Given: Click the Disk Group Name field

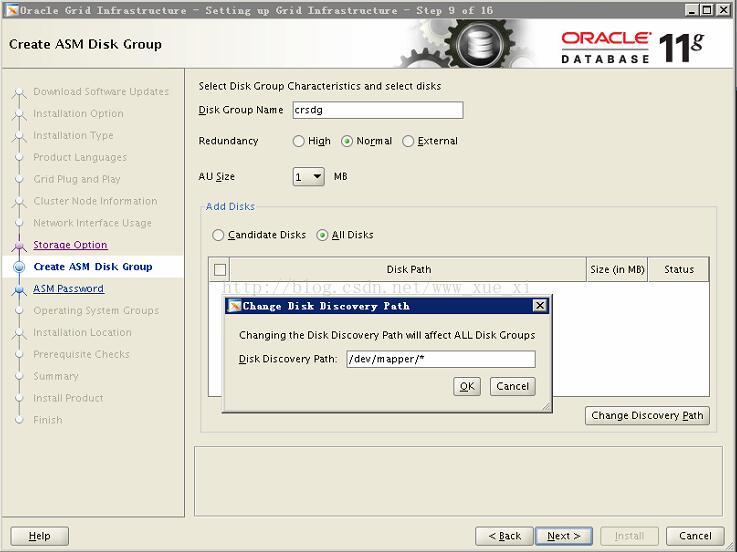Looking at the screenshot, I should [x=378, y=110].
